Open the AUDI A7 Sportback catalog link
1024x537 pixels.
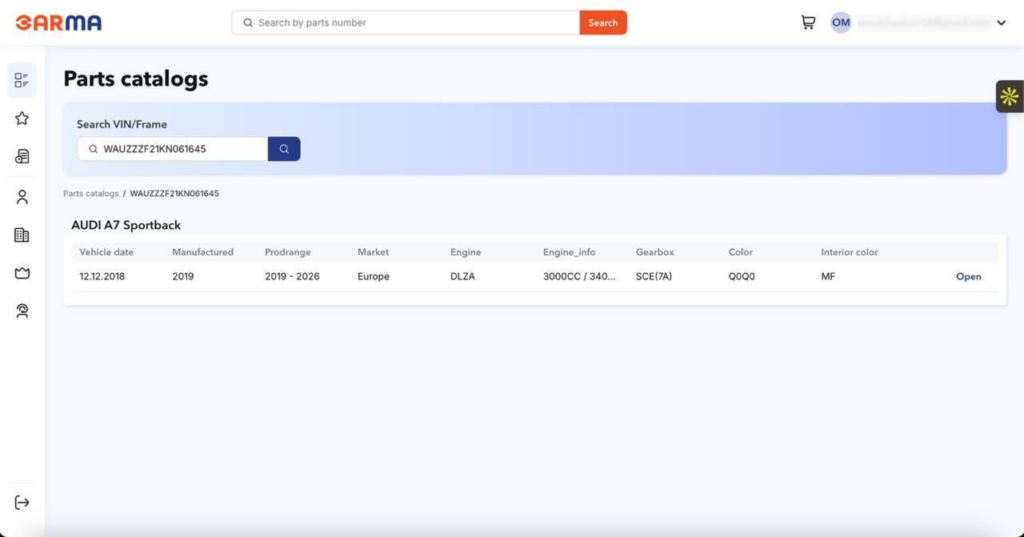pos(968,277)
